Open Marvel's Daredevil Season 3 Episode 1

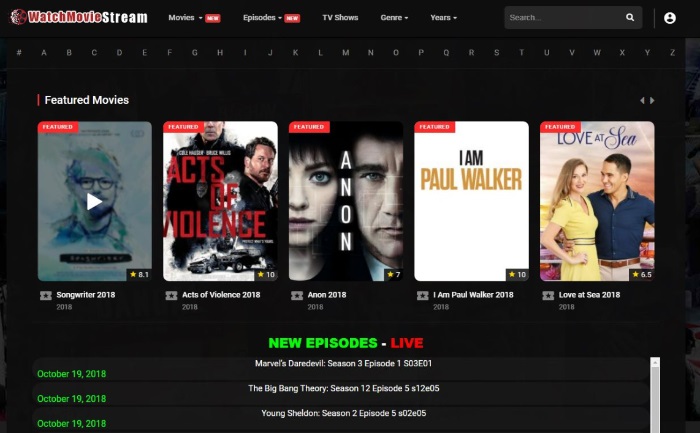click(343, 363)
